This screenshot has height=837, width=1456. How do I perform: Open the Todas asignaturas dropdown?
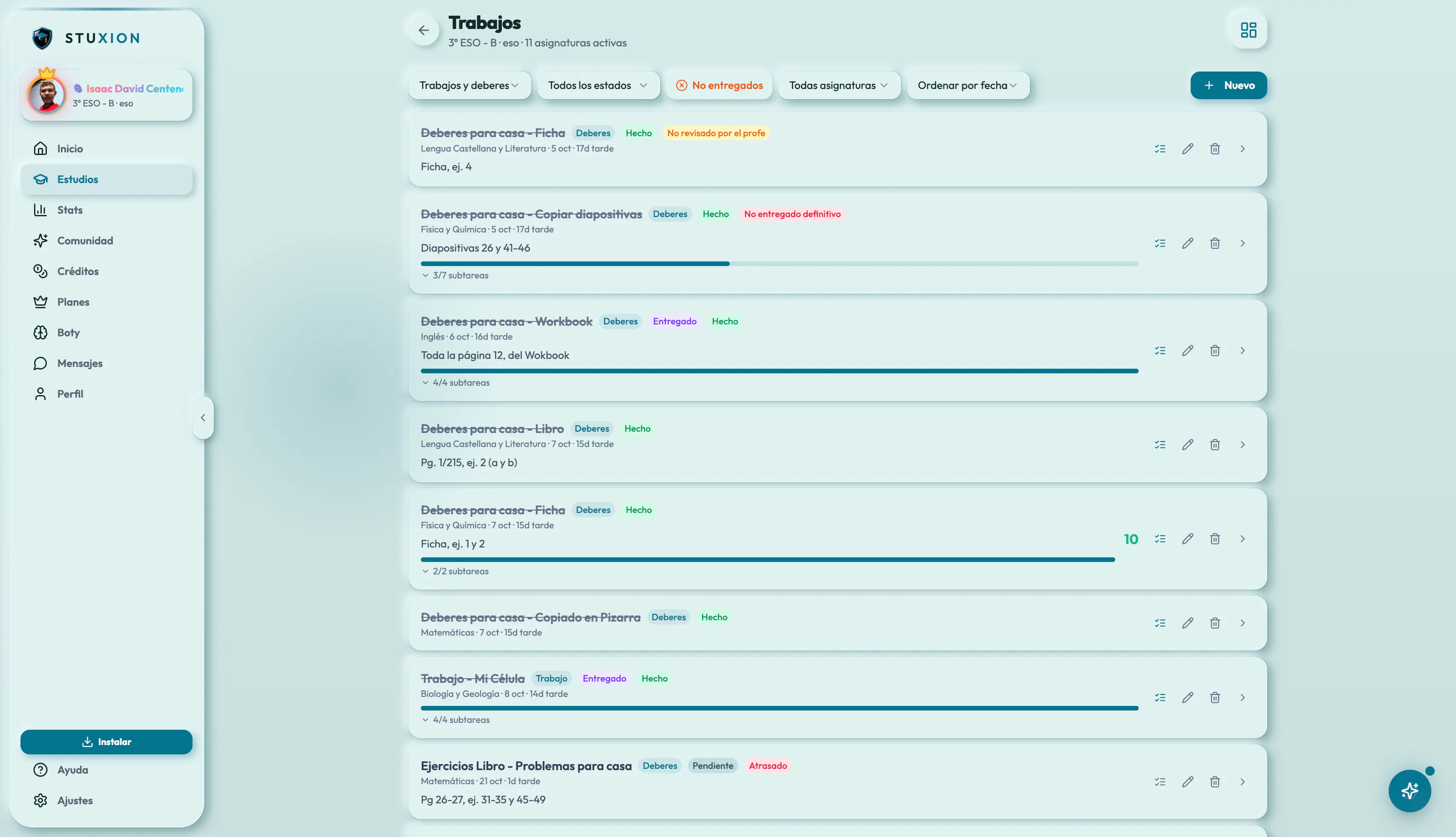(839, 86)
